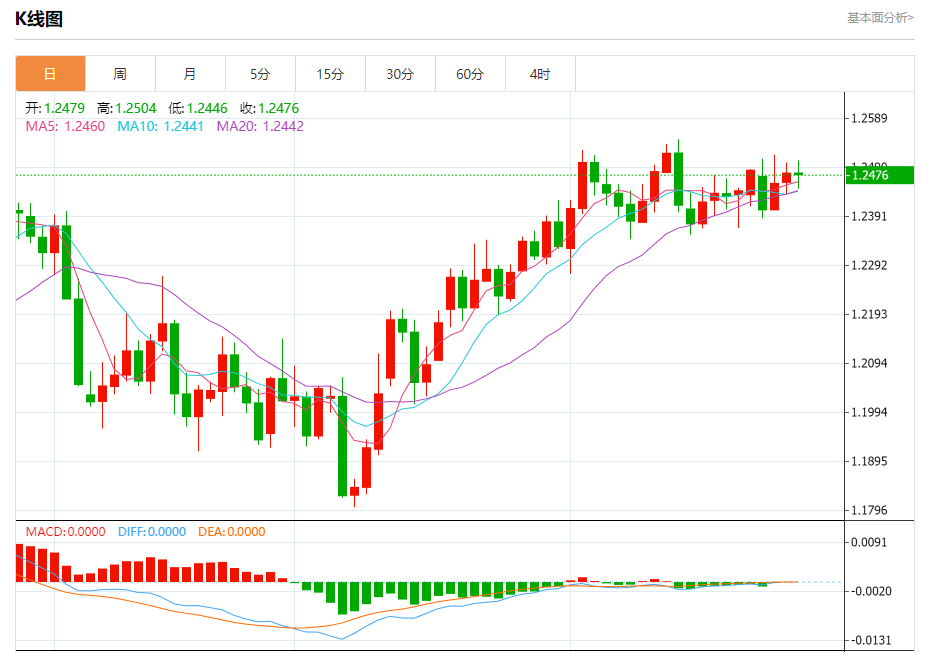Switch to the 周 weekly tab

(120, 74)
